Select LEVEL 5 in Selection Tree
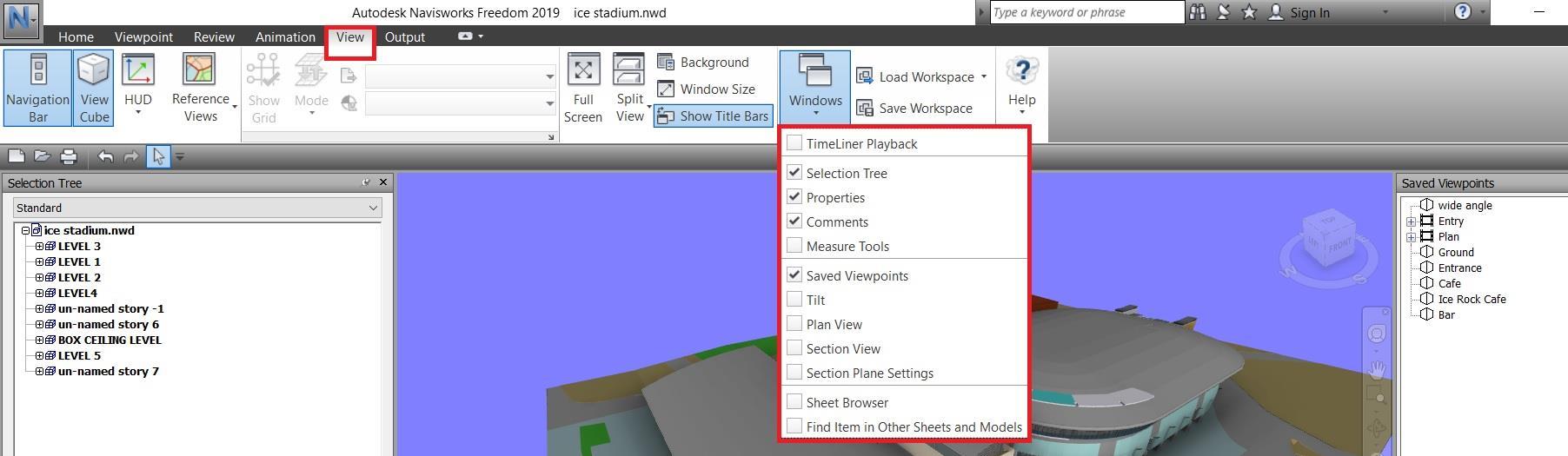 79,356
